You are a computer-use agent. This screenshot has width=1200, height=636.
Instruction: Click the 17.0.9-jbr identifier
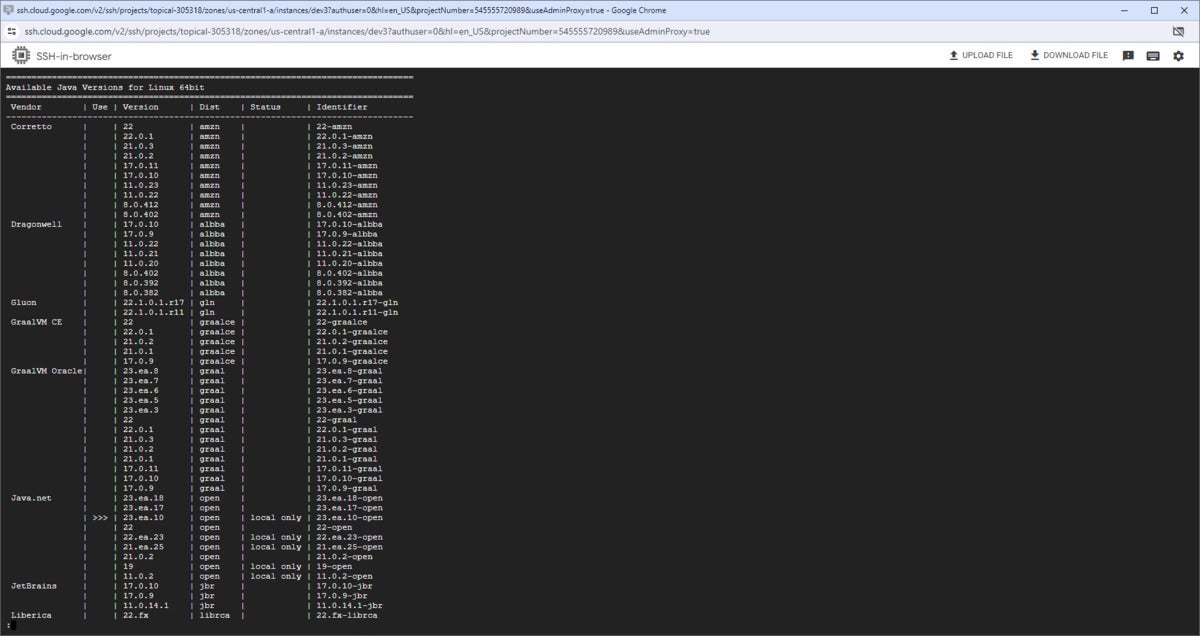[342, 596]
